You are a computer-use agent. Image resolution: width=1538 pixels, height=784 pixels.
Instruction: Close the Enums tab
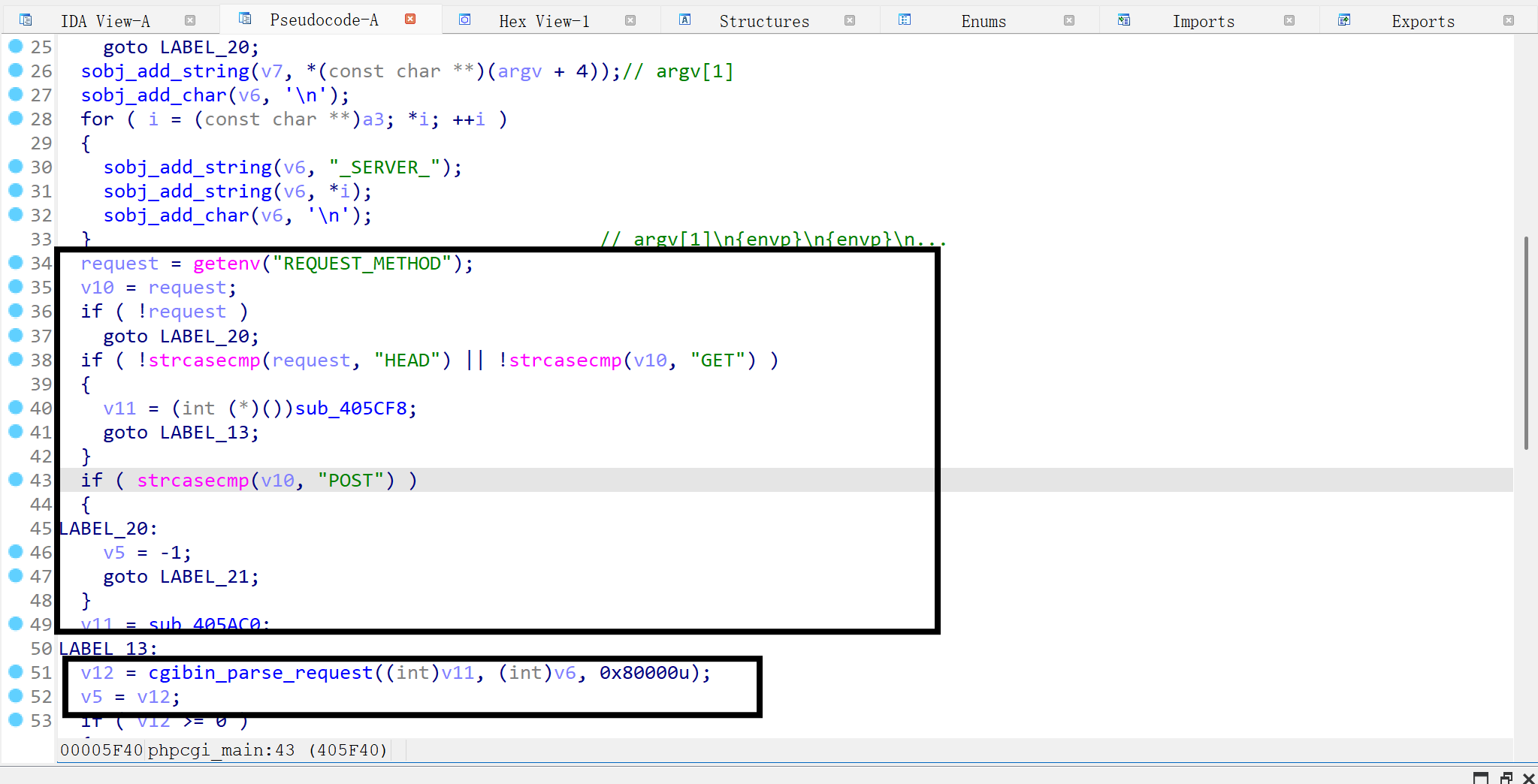pyautogui.click(x=1069, y=20)
